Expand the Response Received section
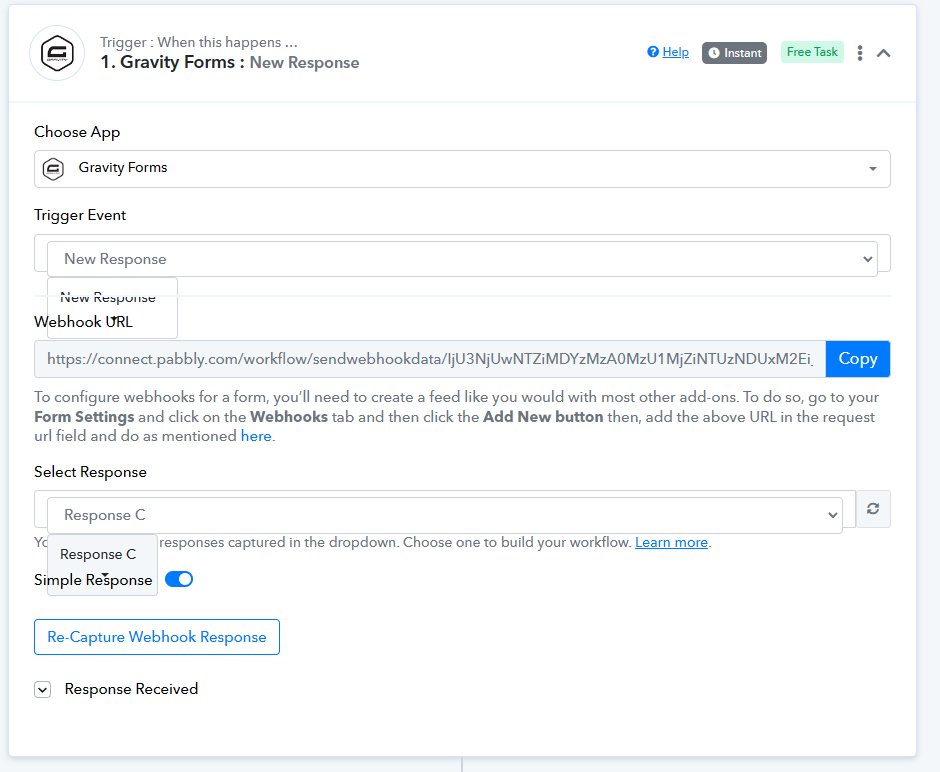The height and width of the screenshot is (772, 940). [x=43, y=690]
